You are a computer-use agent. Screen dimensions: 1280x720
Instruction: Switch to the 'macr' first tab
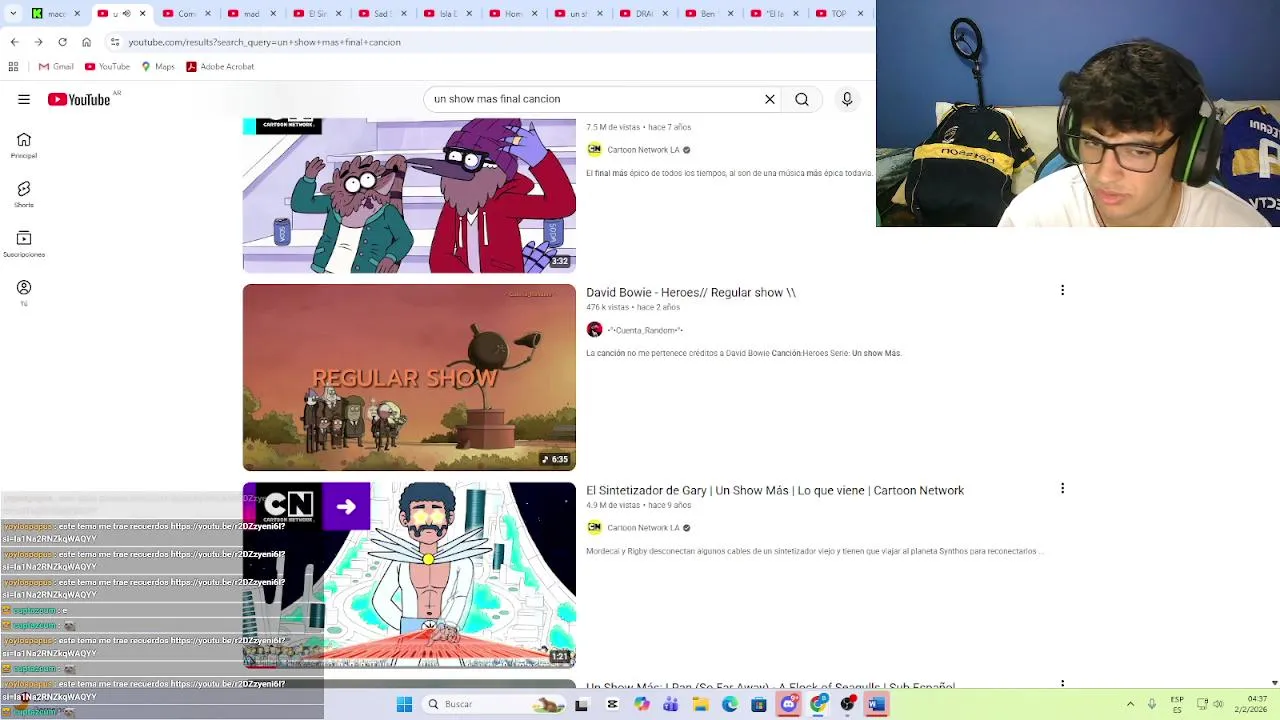(55, 13)
